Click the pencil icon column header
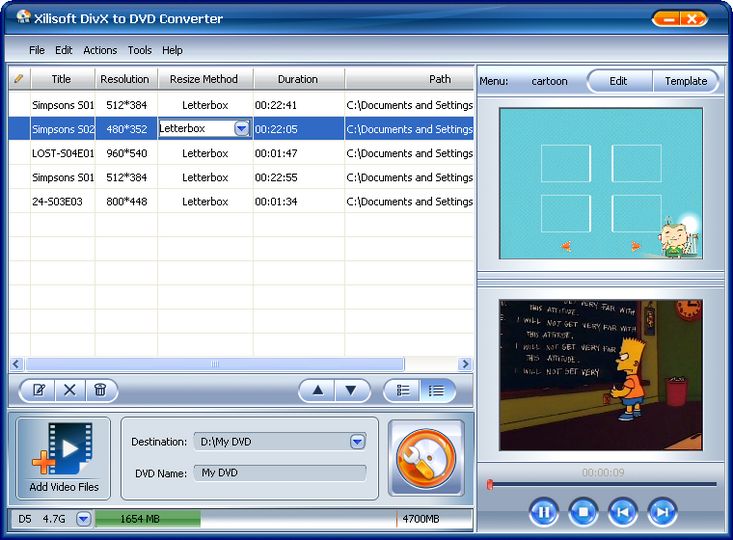733x540 pixels. (x=20, y=79)
